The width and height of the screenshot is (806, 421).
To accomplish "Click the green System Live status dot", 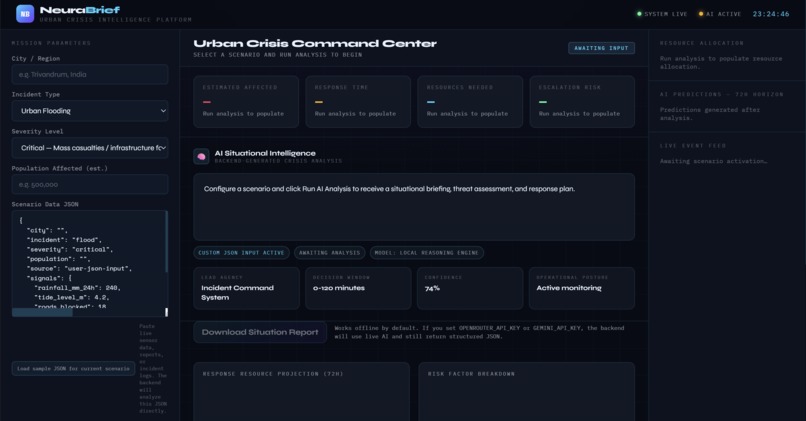I will (639, 14).
